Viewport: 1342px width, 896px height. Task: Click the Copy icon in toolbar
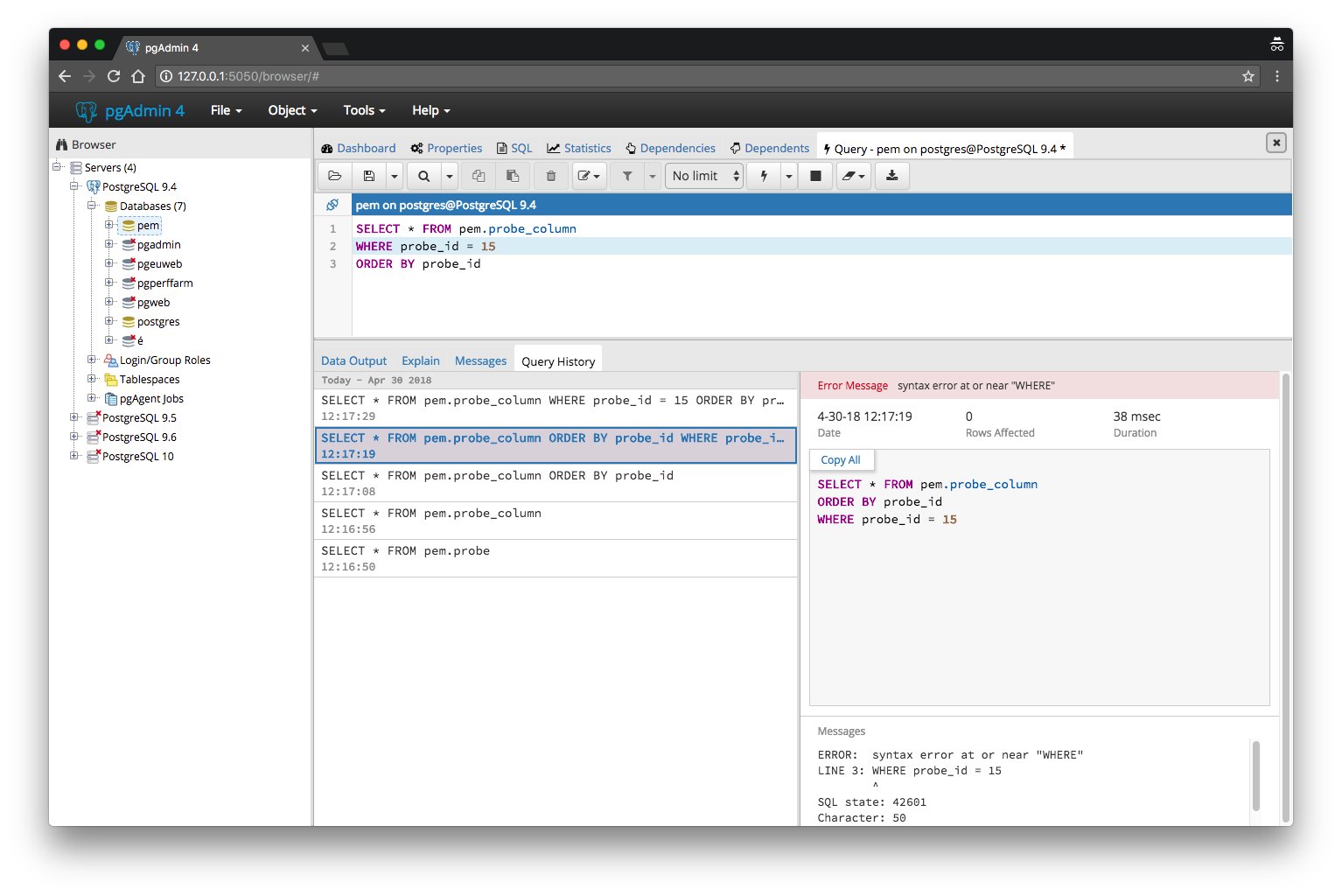[479, 176]
